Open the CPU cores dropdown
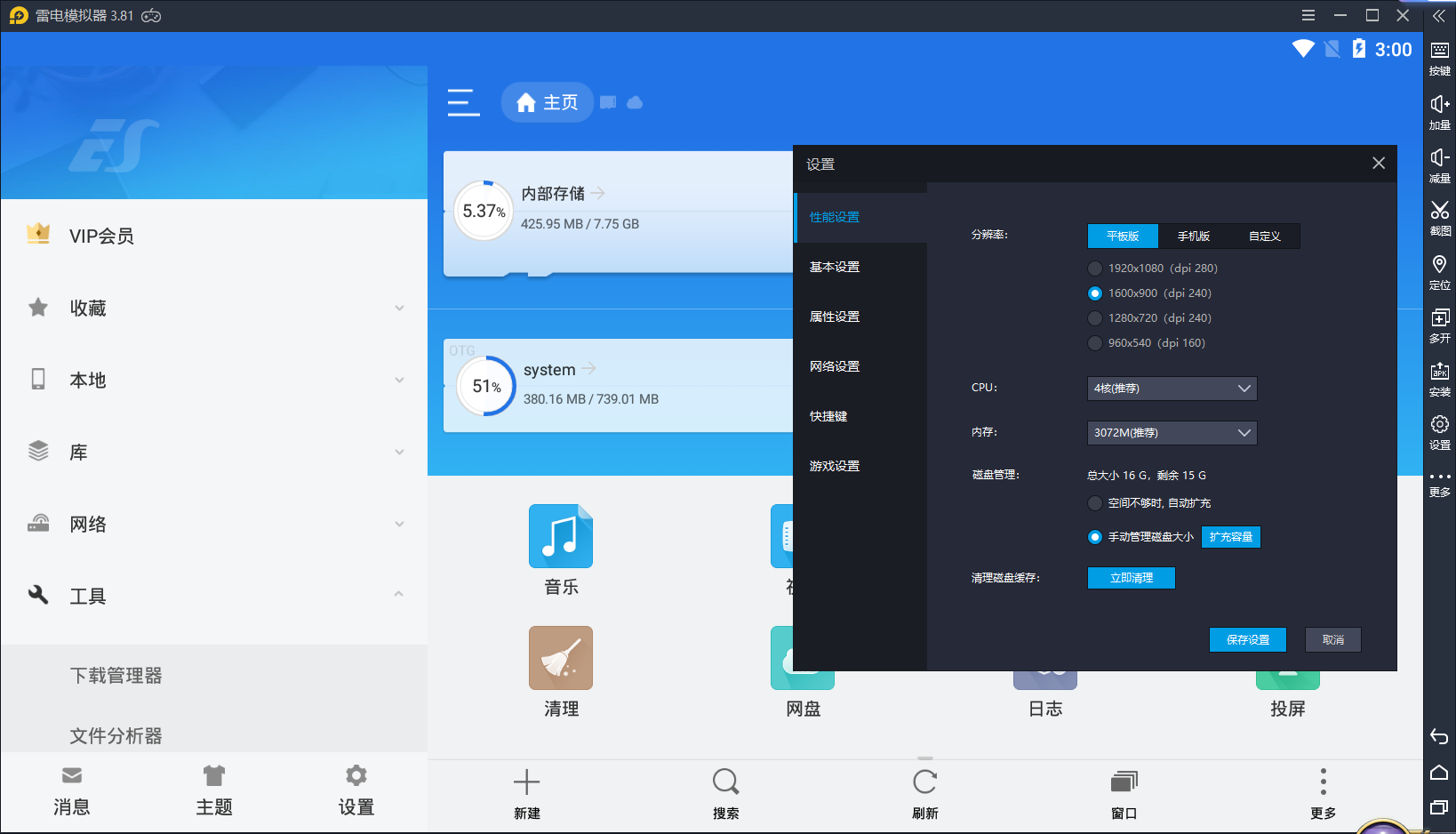The width and height of the screenshot is (1456, 834). [1172, 389]
